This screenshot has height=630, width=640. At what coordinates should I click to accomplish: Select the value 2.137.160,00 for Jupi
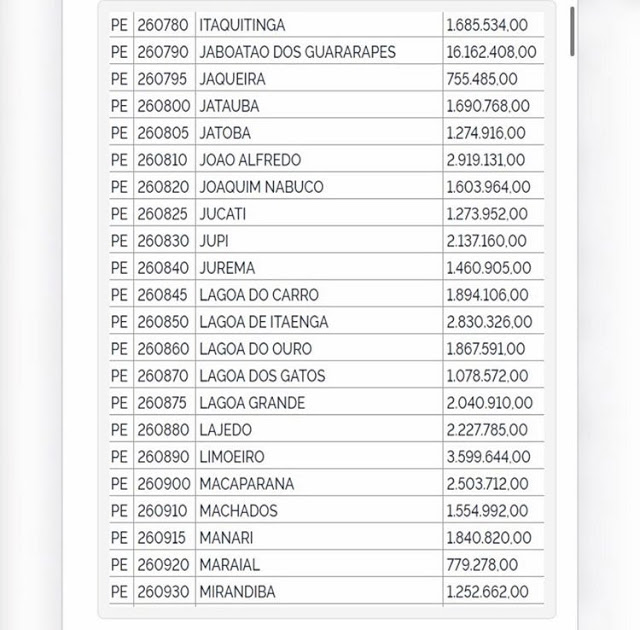486,240
